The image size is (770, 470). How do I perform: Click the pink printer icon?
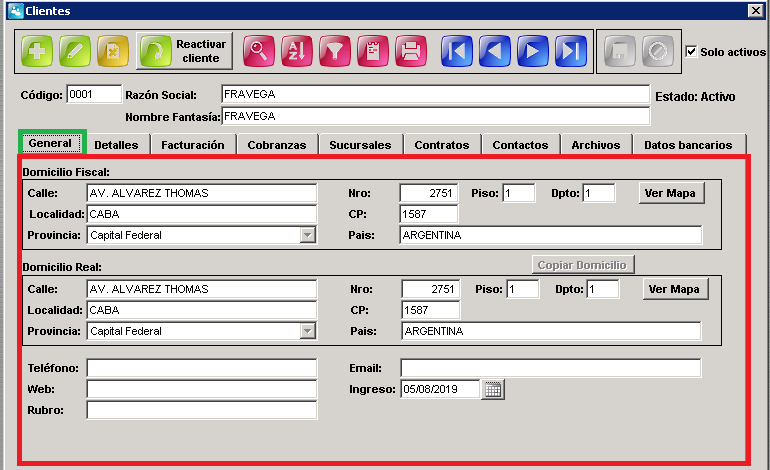411,51
